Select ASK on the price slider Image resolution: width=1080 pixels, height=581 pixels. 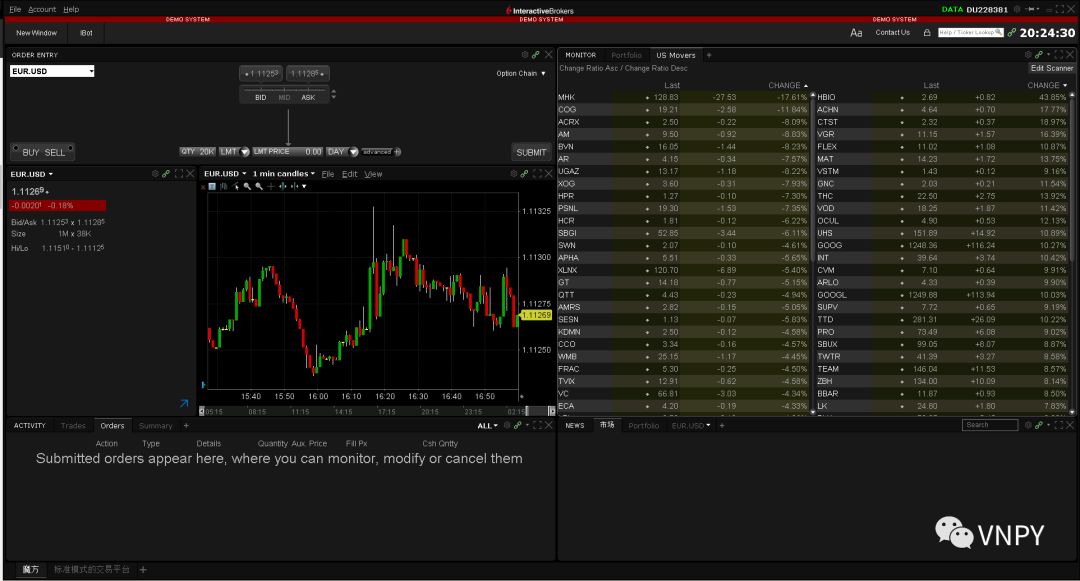[308, 98]
